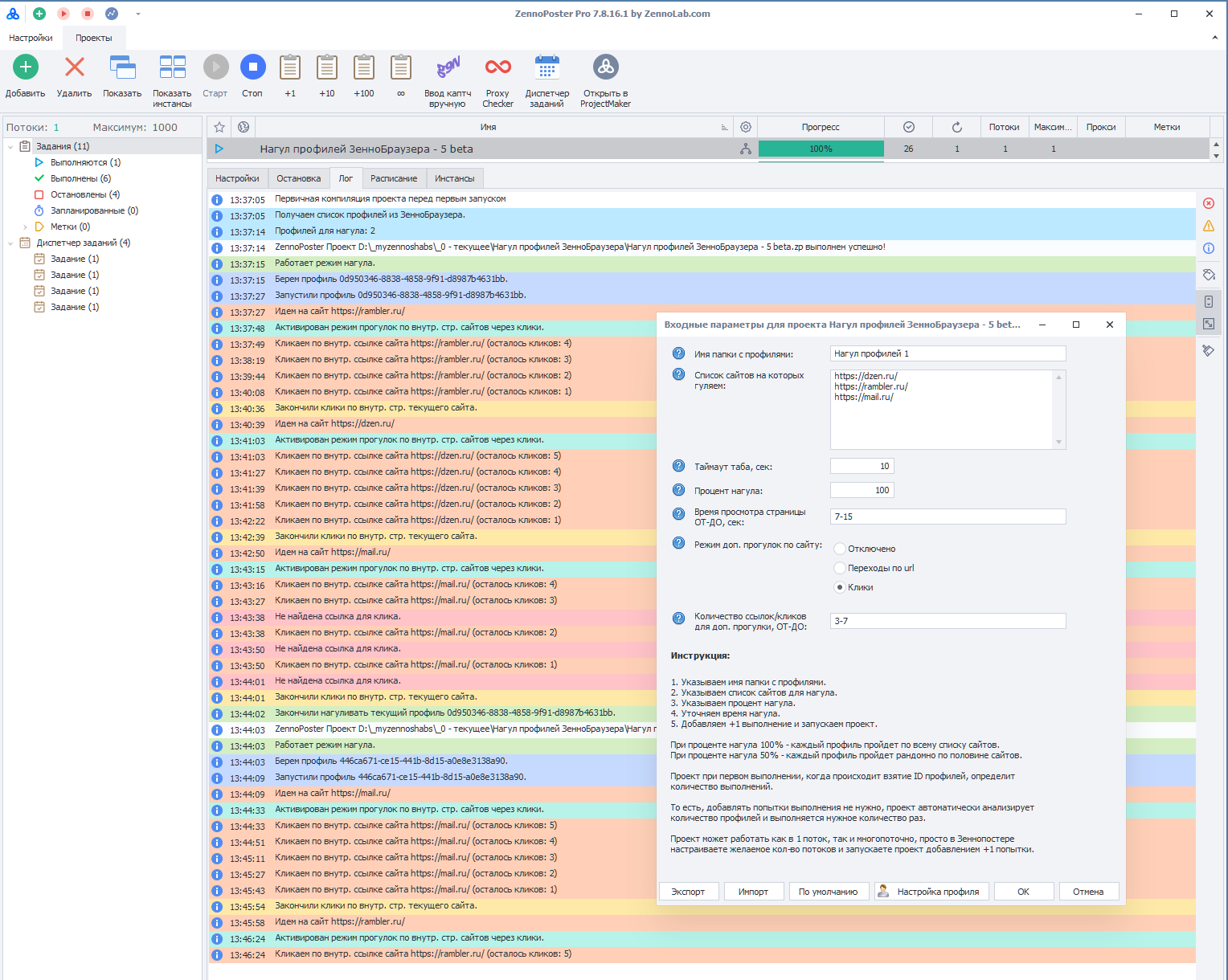Open Показать инстансы from the ribbon

[x=172, y=67]
